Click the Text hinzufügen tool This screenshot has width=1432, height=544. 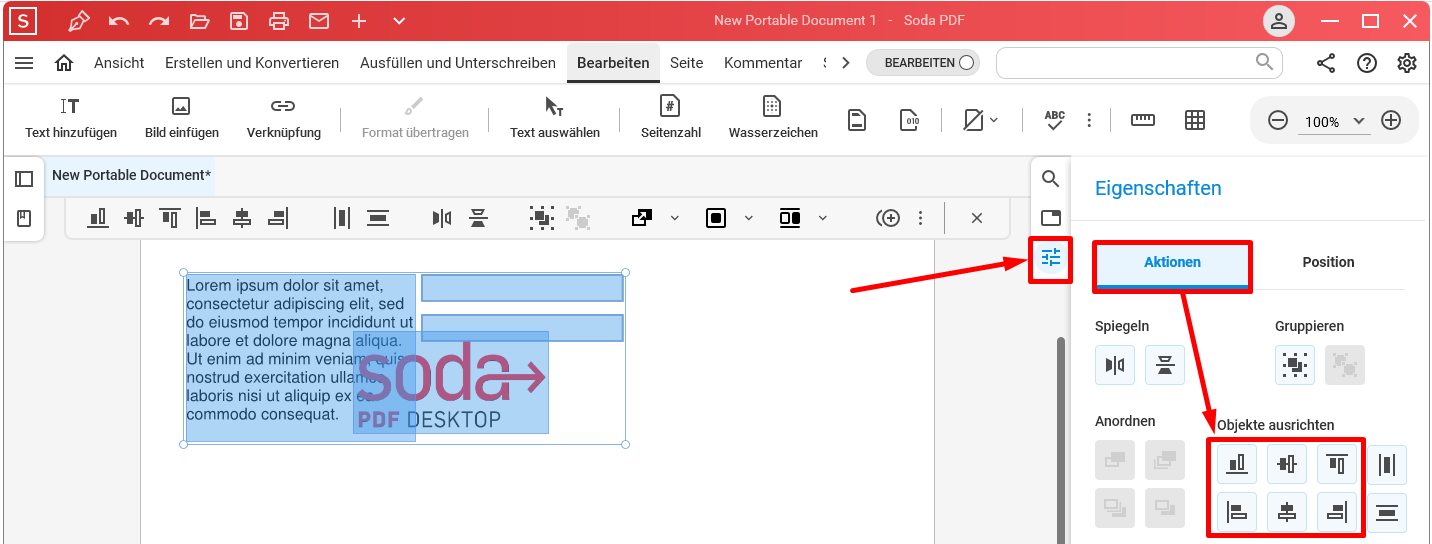point(71,118)
